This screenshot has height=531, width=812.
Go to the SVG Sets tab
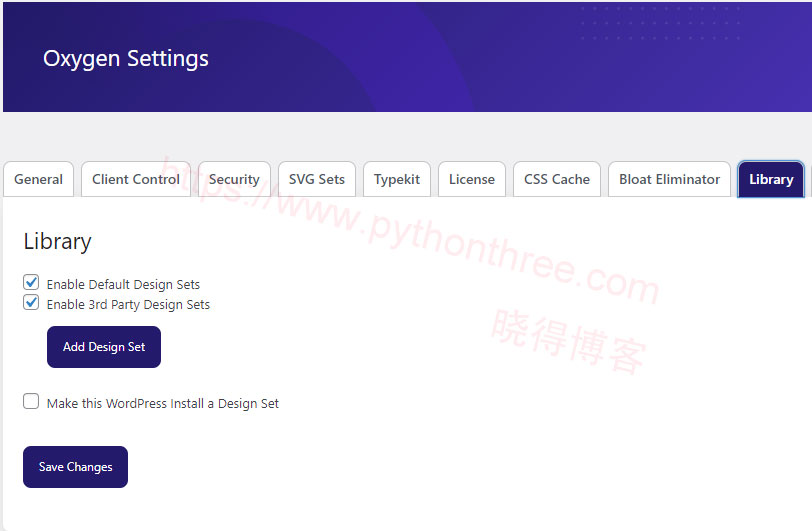click(x=316, y=179)
